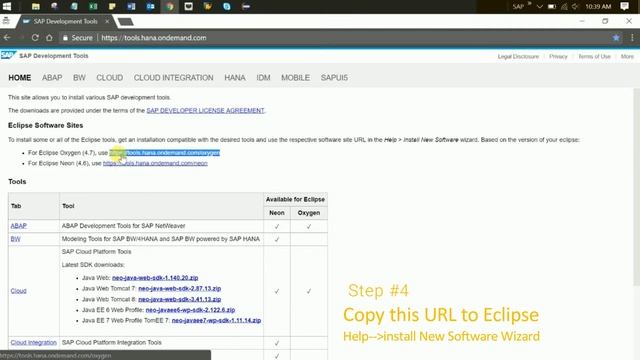Click the Eclipse Neon software site URL
The image size is (640, 360).
pos(155,163)
